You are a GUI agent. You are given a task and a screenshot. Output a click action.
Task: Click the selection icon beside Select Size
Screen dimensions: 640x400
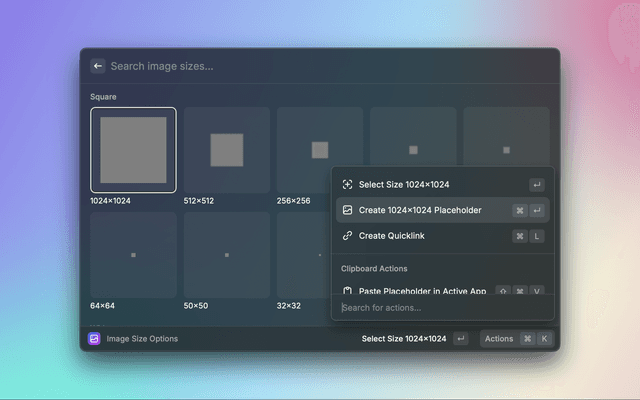click(347, 185)
